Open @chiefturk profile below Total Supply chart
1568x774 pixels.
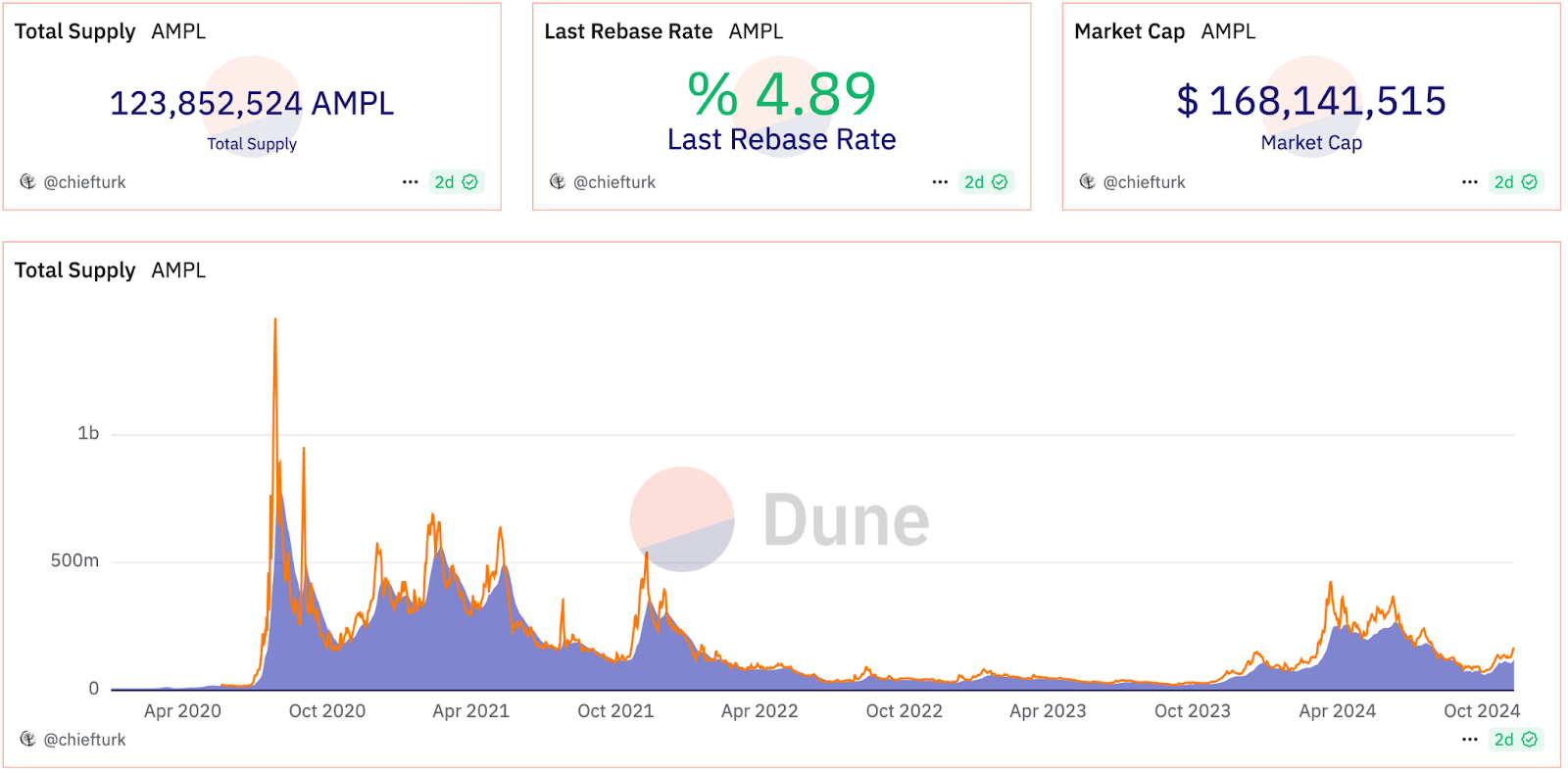pos(84,740)
